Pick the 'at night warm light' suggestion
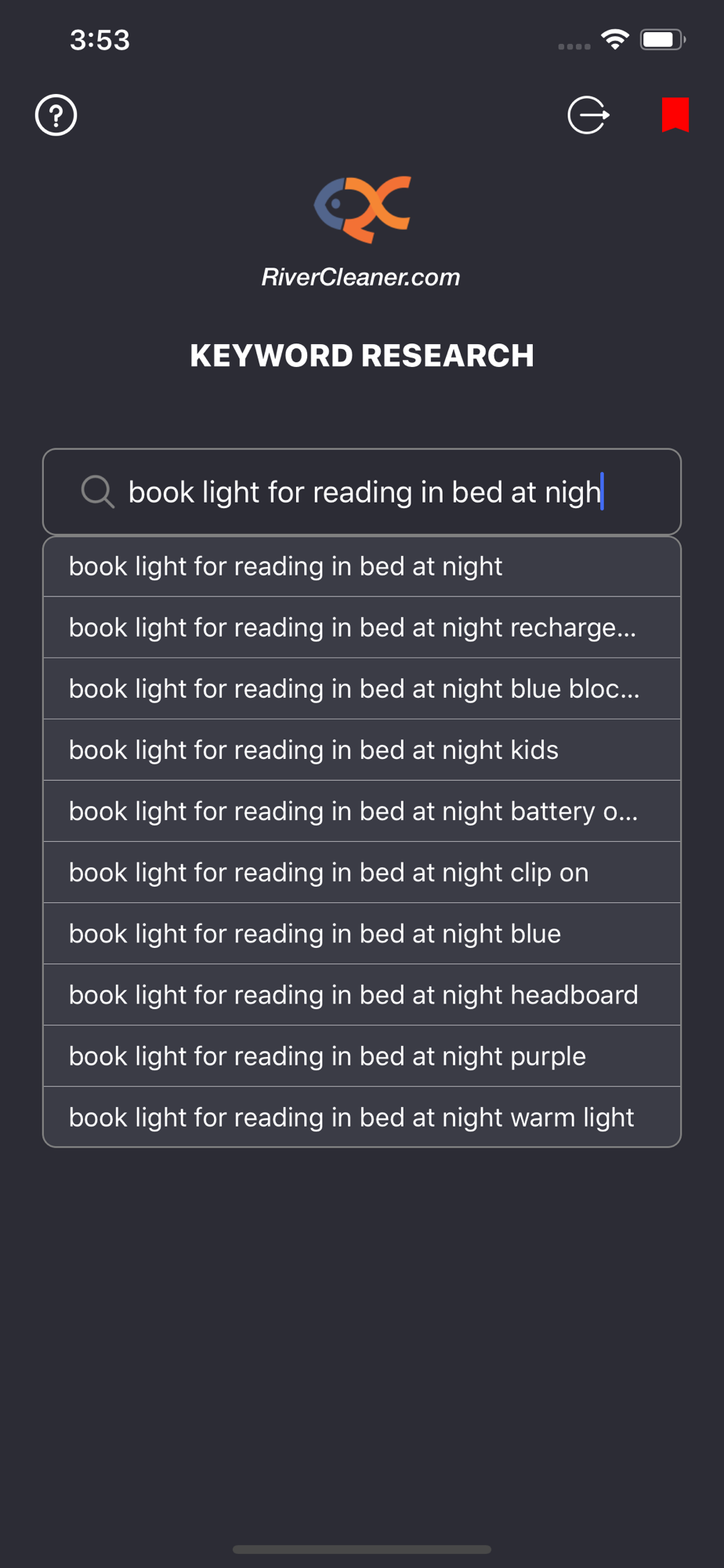This screenshot has width=724, height=1568. click(362, 1116)
